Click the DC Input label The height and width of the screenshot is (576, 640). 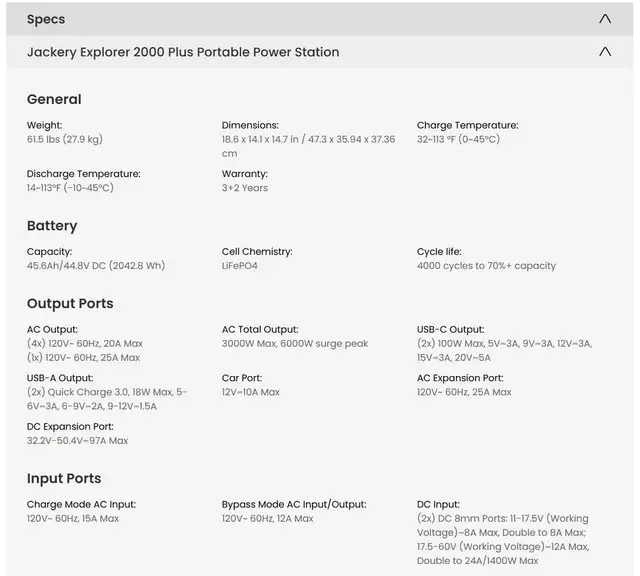pyautogui.click(x=438, y=505)
